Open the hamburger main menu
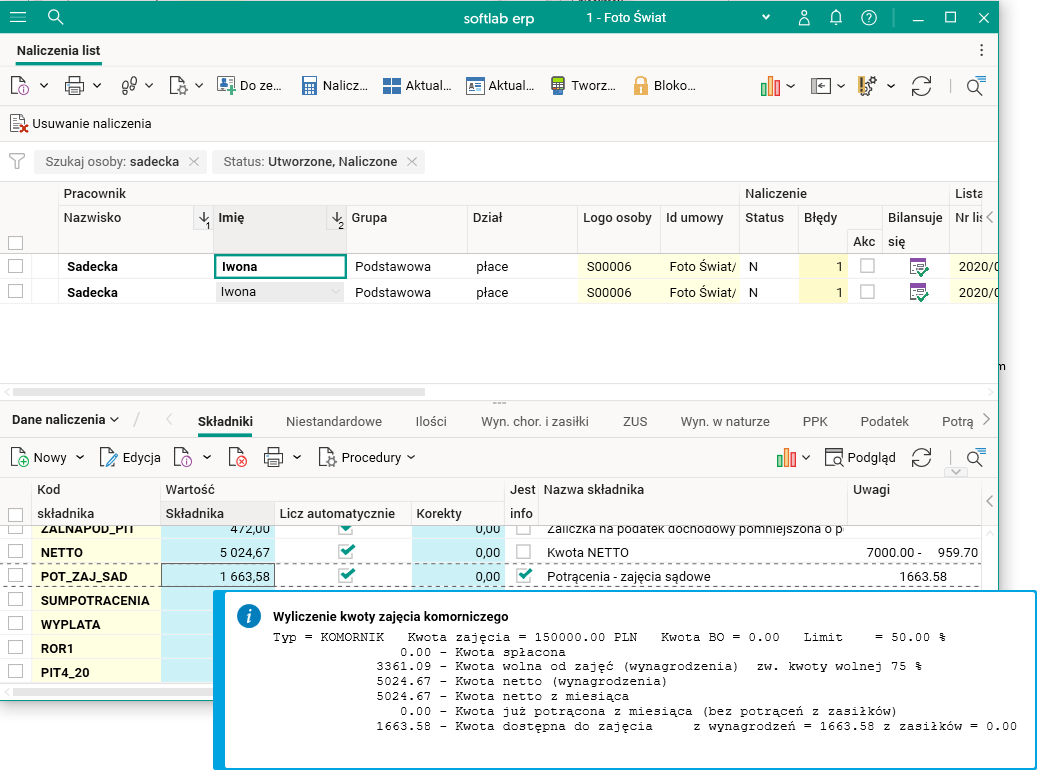Viewport: 1037px width, 770px height. 18,17
